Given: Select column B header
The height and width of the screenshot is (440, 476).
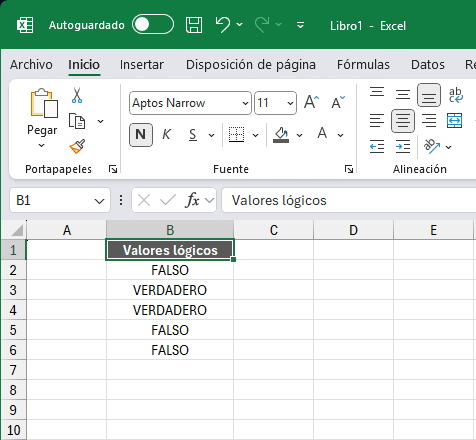Looking at the screenshot, I should pyautogui.click(x=170, y=230).
